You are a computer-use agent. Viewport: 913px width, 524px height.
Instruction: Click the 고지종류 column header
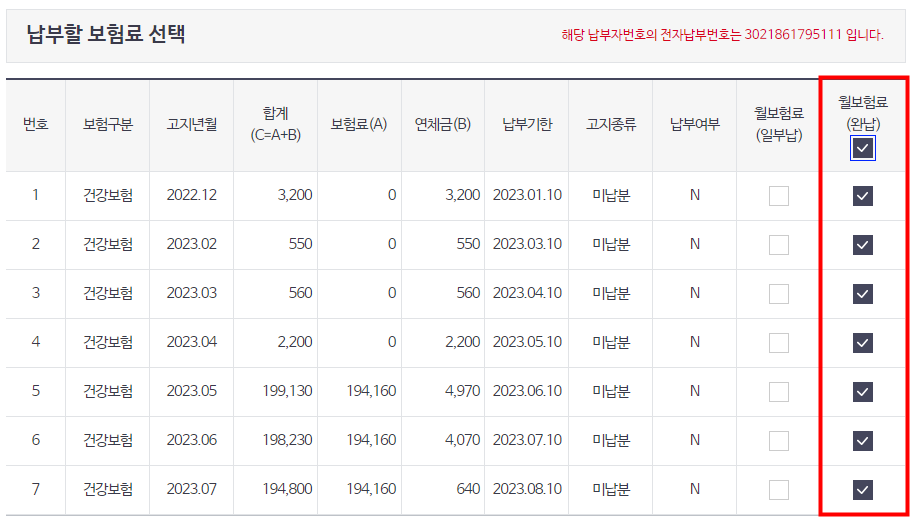tap(611, 124)
